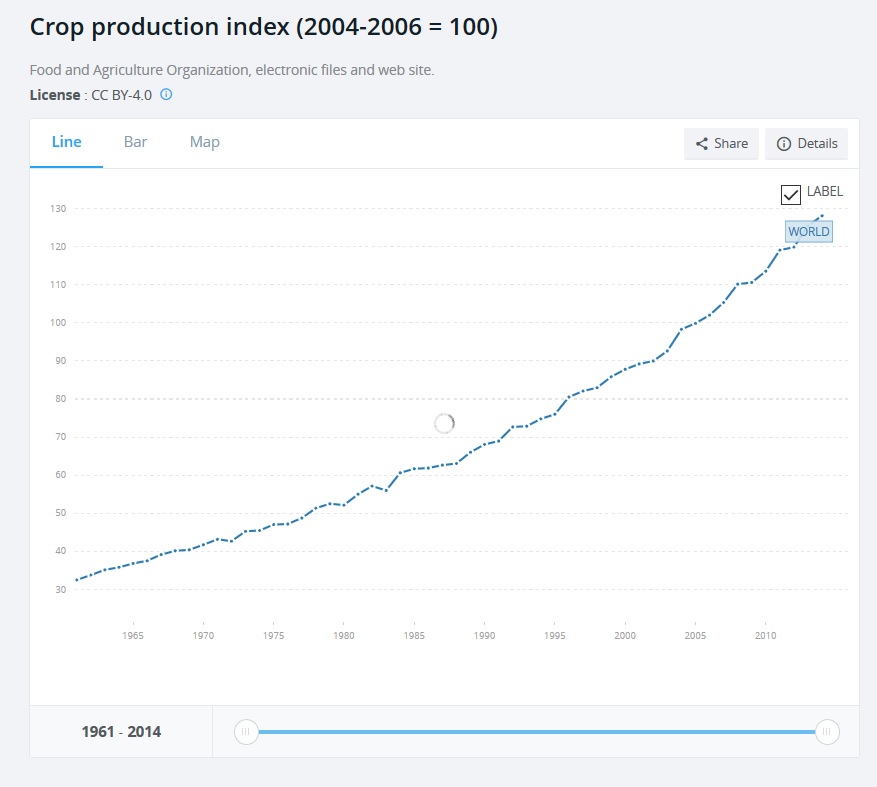Click the license info icon
Screen dimensions: 877x787
166,95
